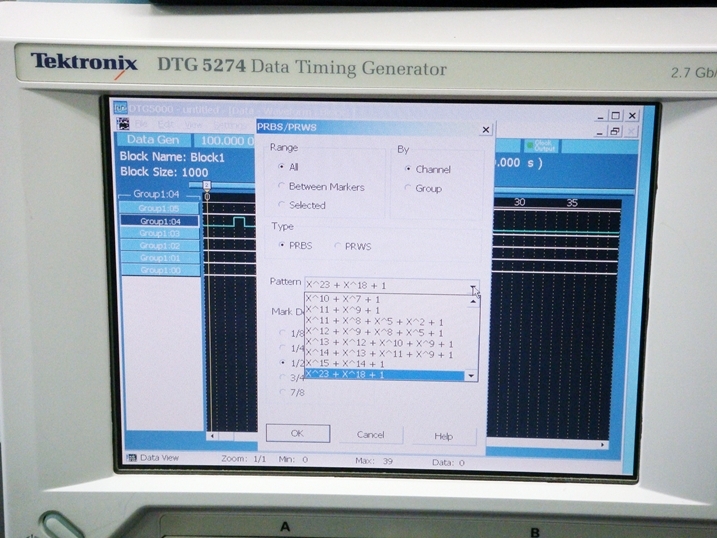Pick highlighted pattern X^23 + X^18 + 1 in list
This screenshot has width=717, height=538.
385,375
